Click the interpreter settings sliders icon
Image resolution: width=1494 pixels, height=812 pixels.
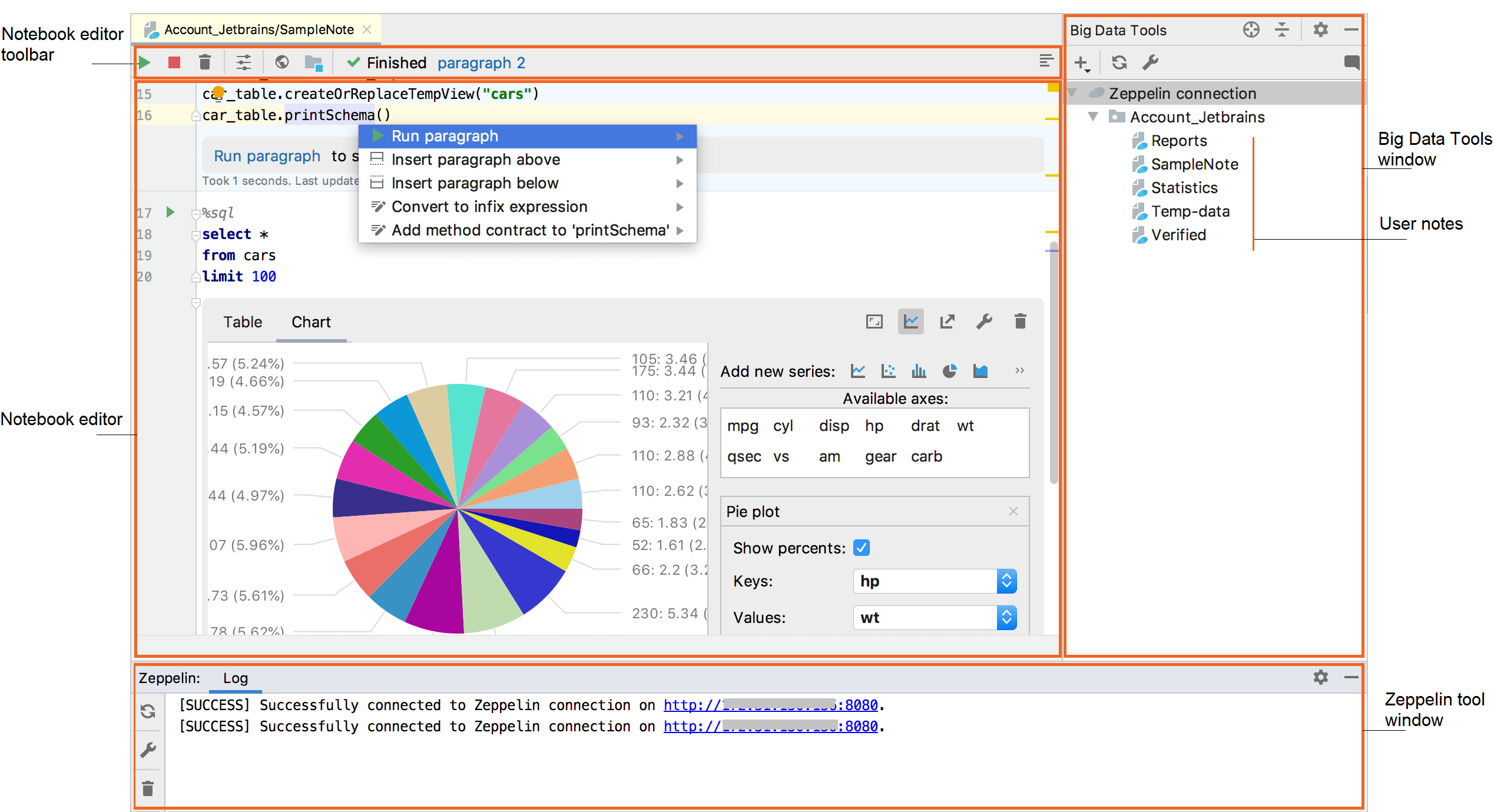(x=243, y=62)
